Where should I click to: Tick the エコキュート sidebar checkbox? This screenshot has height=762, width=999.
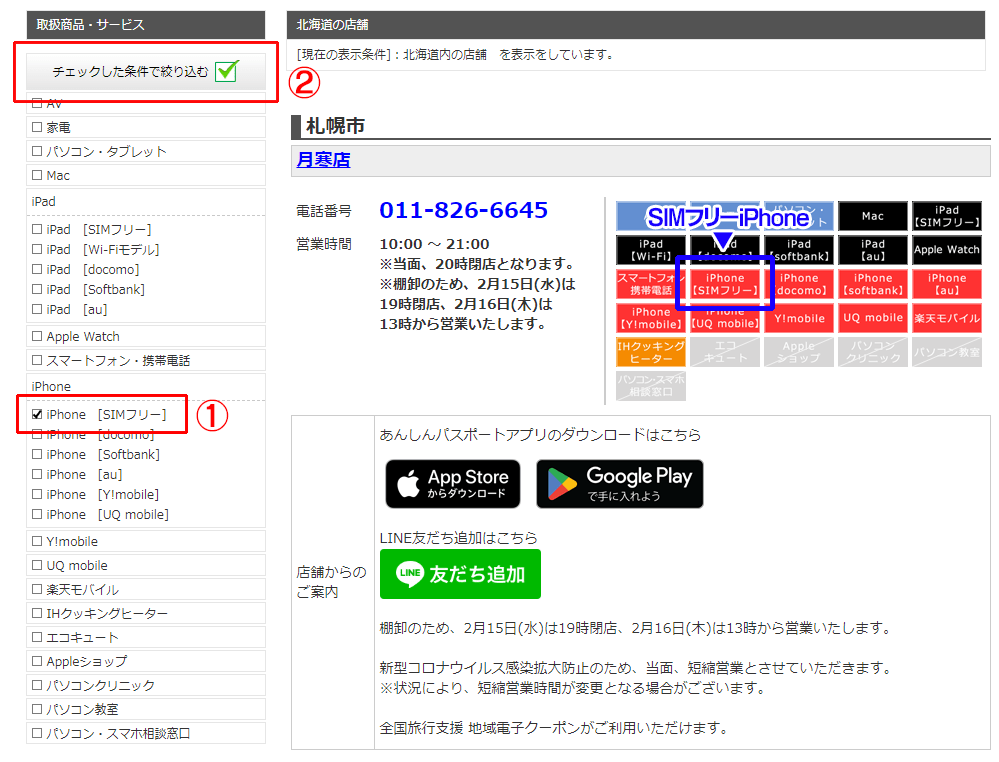37,637
